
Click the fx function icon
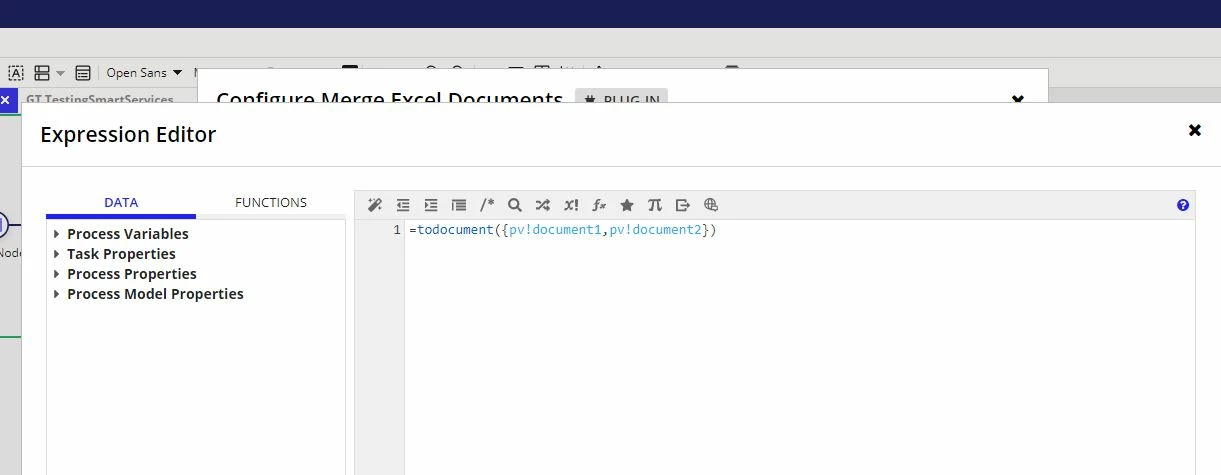(599, 205)
